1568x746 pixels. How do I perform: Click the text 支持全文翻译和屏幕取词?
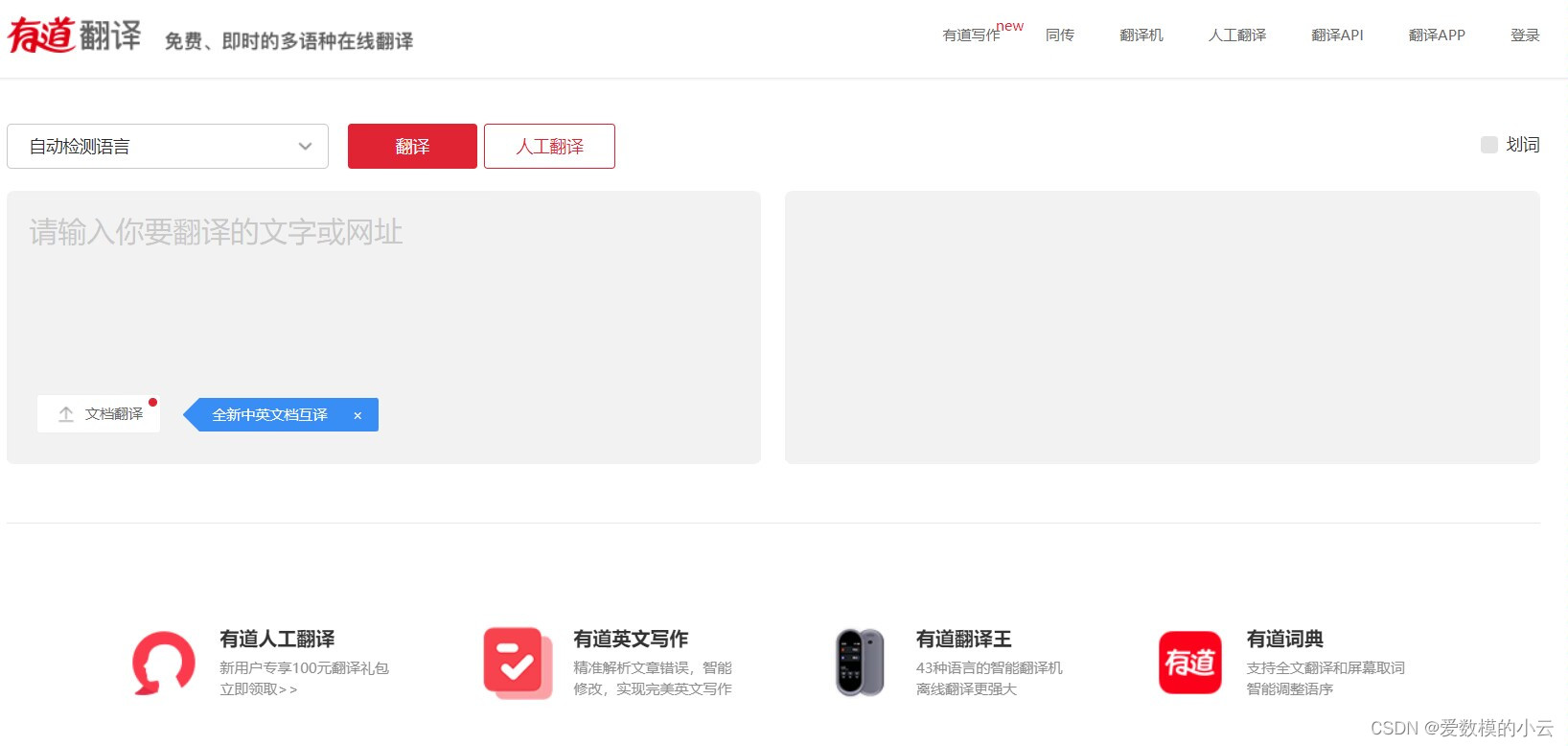(x=1326, y=668)
